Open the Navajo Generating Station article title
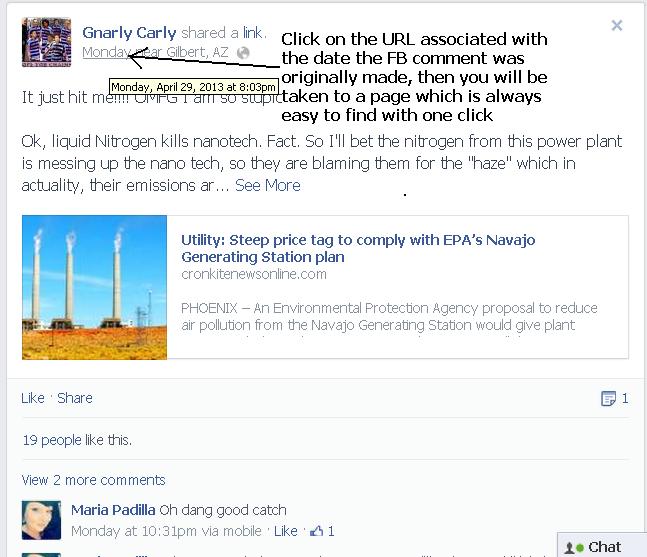The width and height of the screenshot is (647, 557). [358, 248]
